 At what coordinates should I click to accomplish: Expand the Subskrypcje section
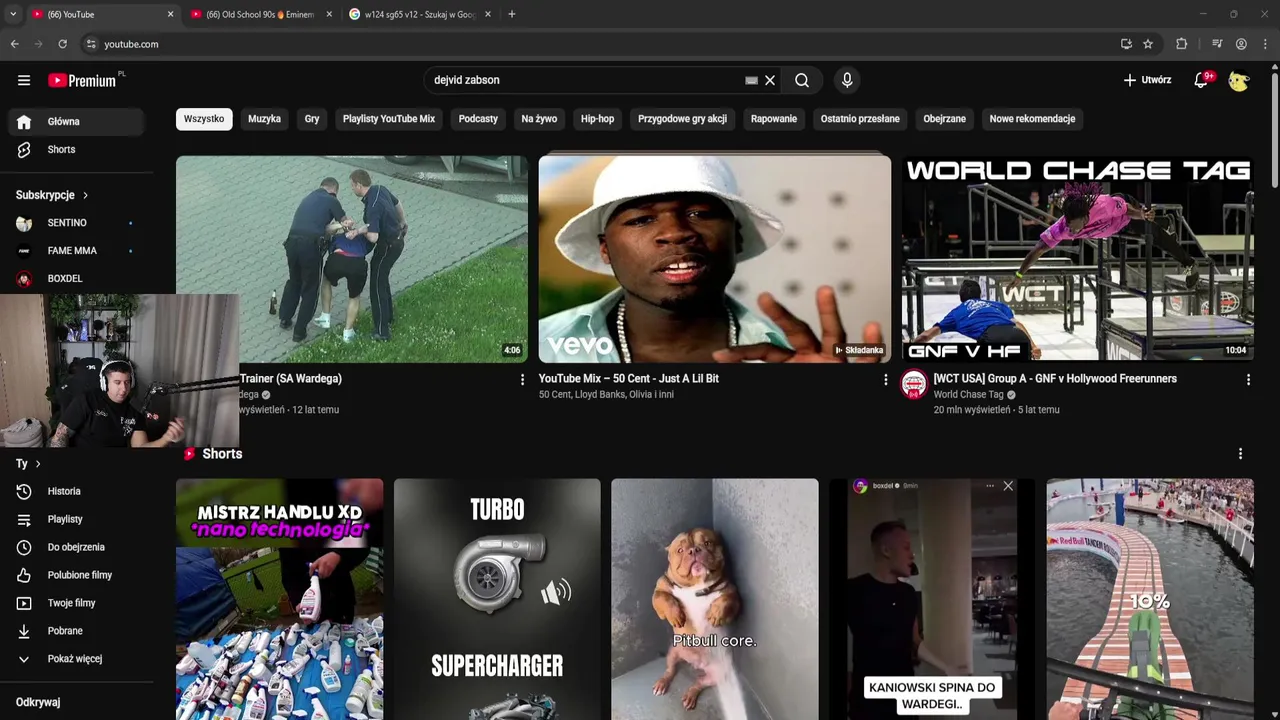click(x=52, y=195)
